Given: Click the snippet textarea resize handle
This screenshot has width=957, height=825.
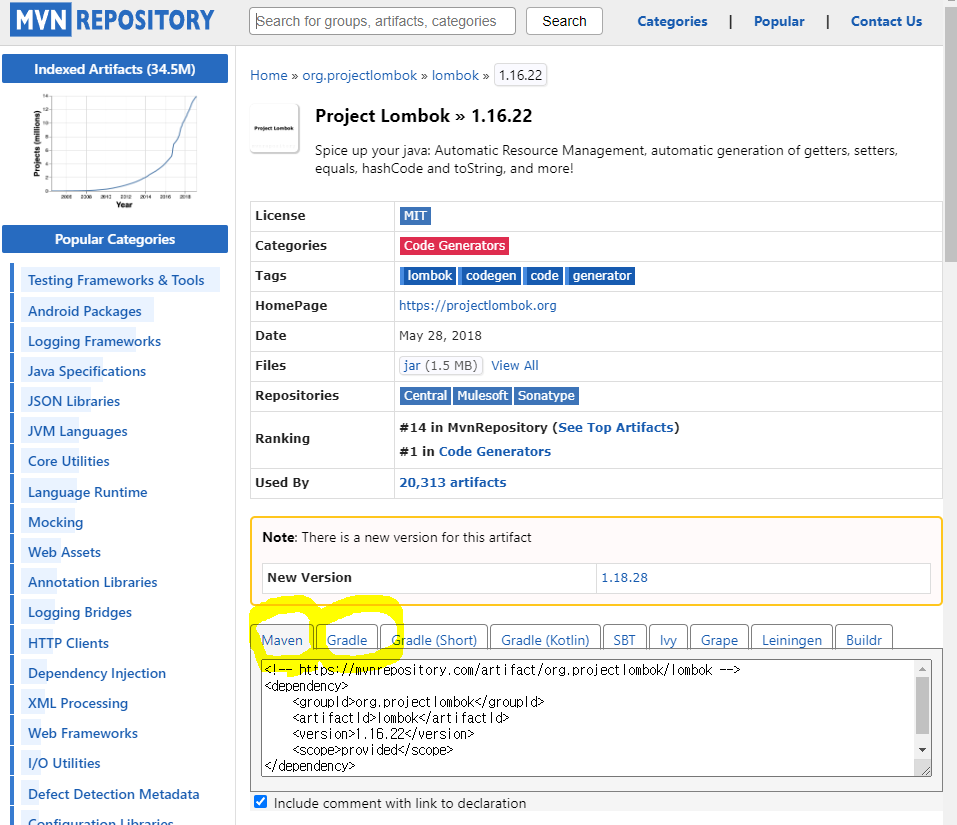Looking at the screenshot, I should point(925,771).
